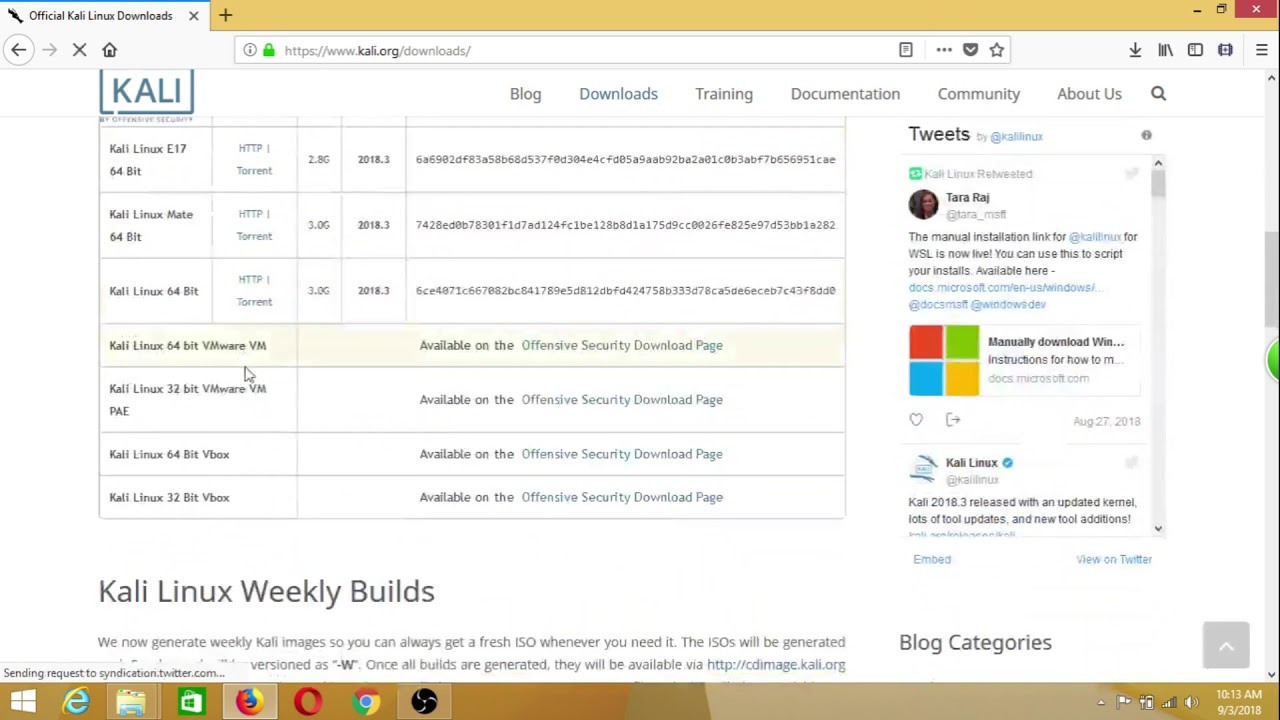The width and height of the screenshot is (1280, 720).
Task: Open the About Us menu item
Action: [x=1089, y=94]
